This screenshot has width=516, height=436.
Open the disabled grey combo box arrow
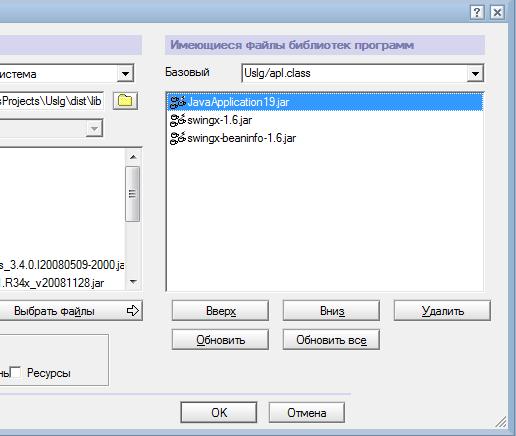pos(94,129)
